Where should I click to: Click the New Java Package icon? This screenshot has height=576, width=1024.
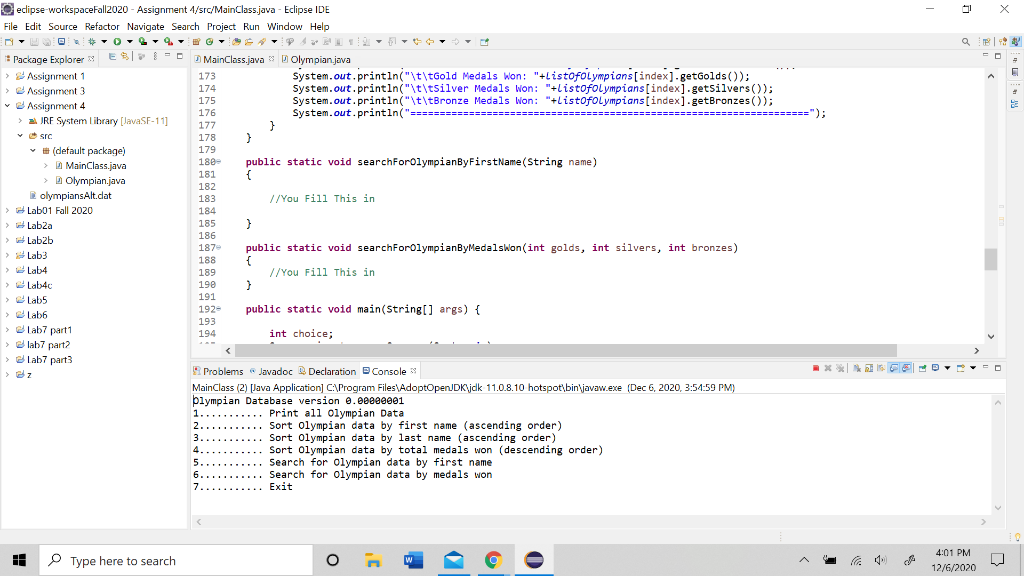click(x=196, y=42)
